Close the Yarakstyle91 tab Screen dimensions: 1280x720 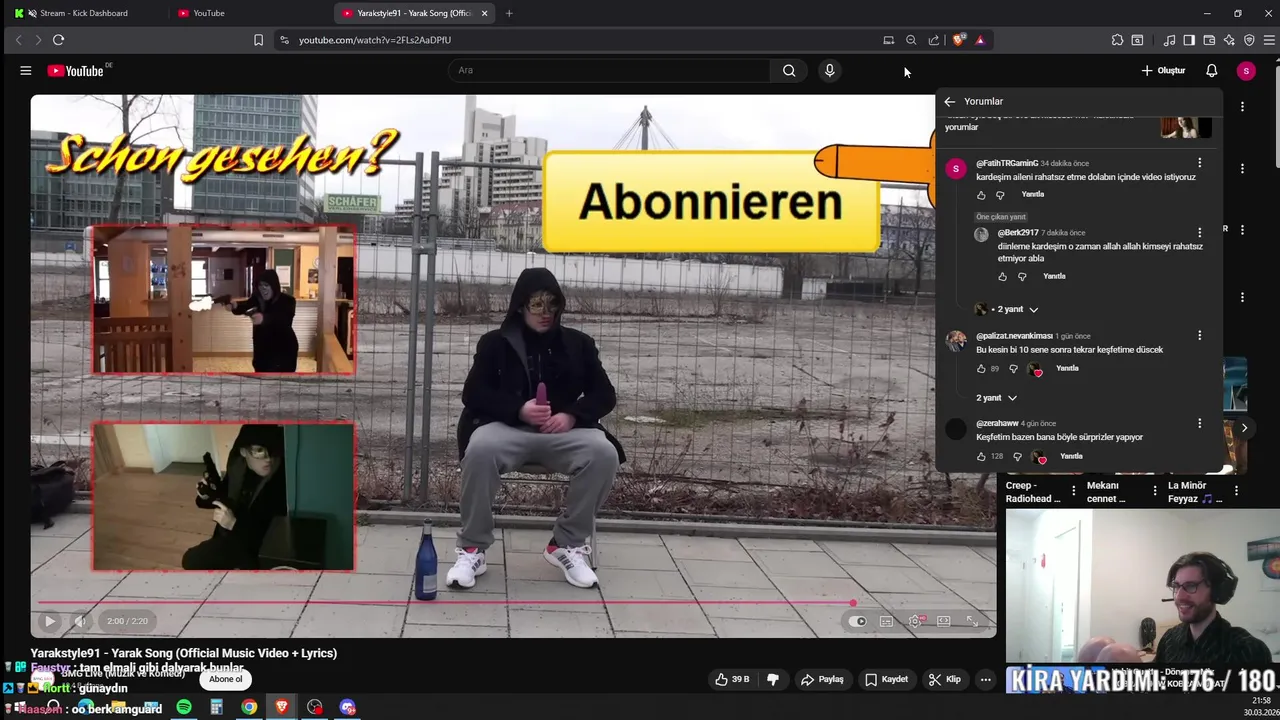coord(485,13)
